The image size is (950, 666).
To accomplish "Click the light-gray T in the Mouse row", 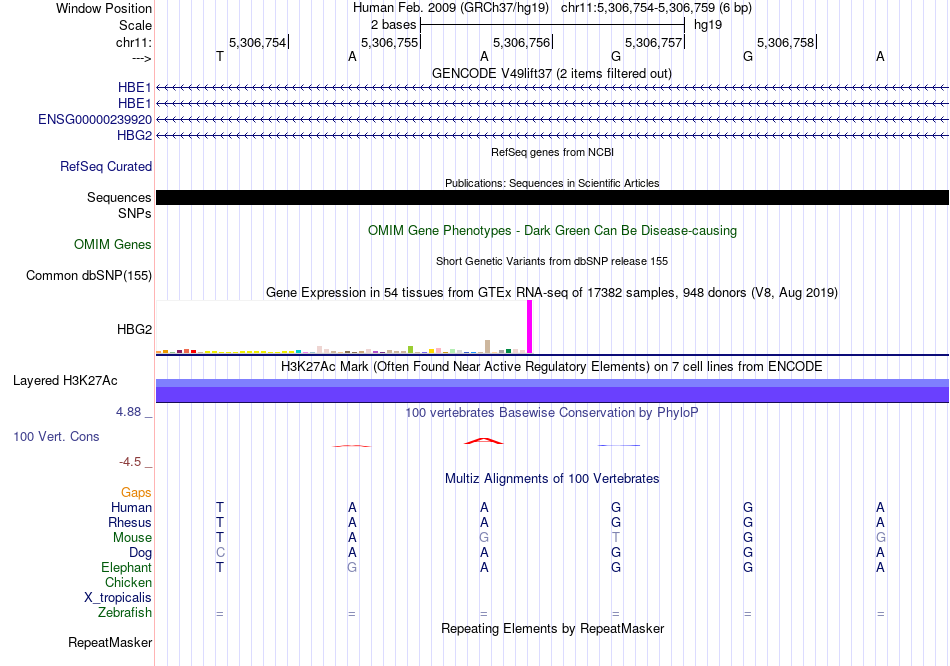I will pos(616,538).
